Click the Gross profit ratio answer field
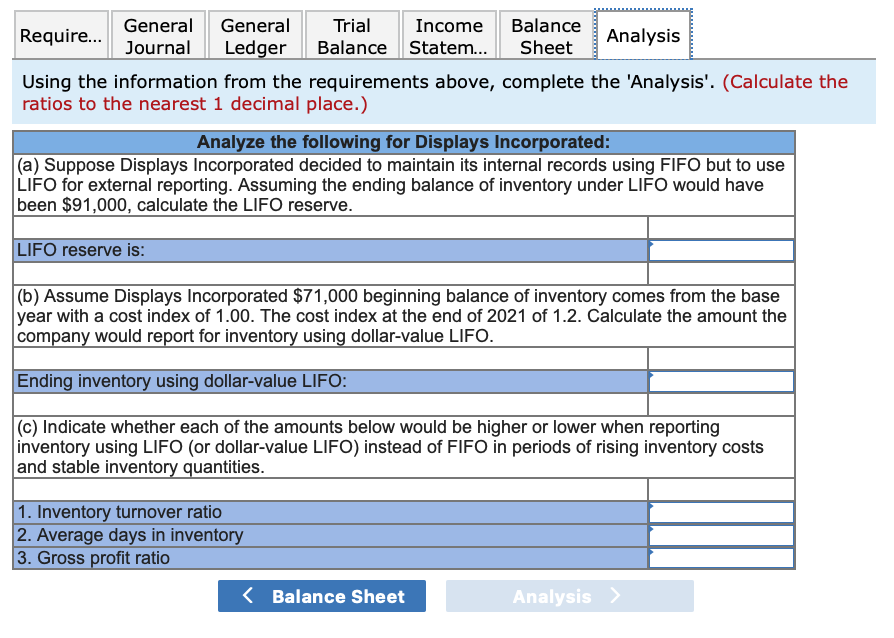Screen dimensions: 894x638 tap(720, 557)
